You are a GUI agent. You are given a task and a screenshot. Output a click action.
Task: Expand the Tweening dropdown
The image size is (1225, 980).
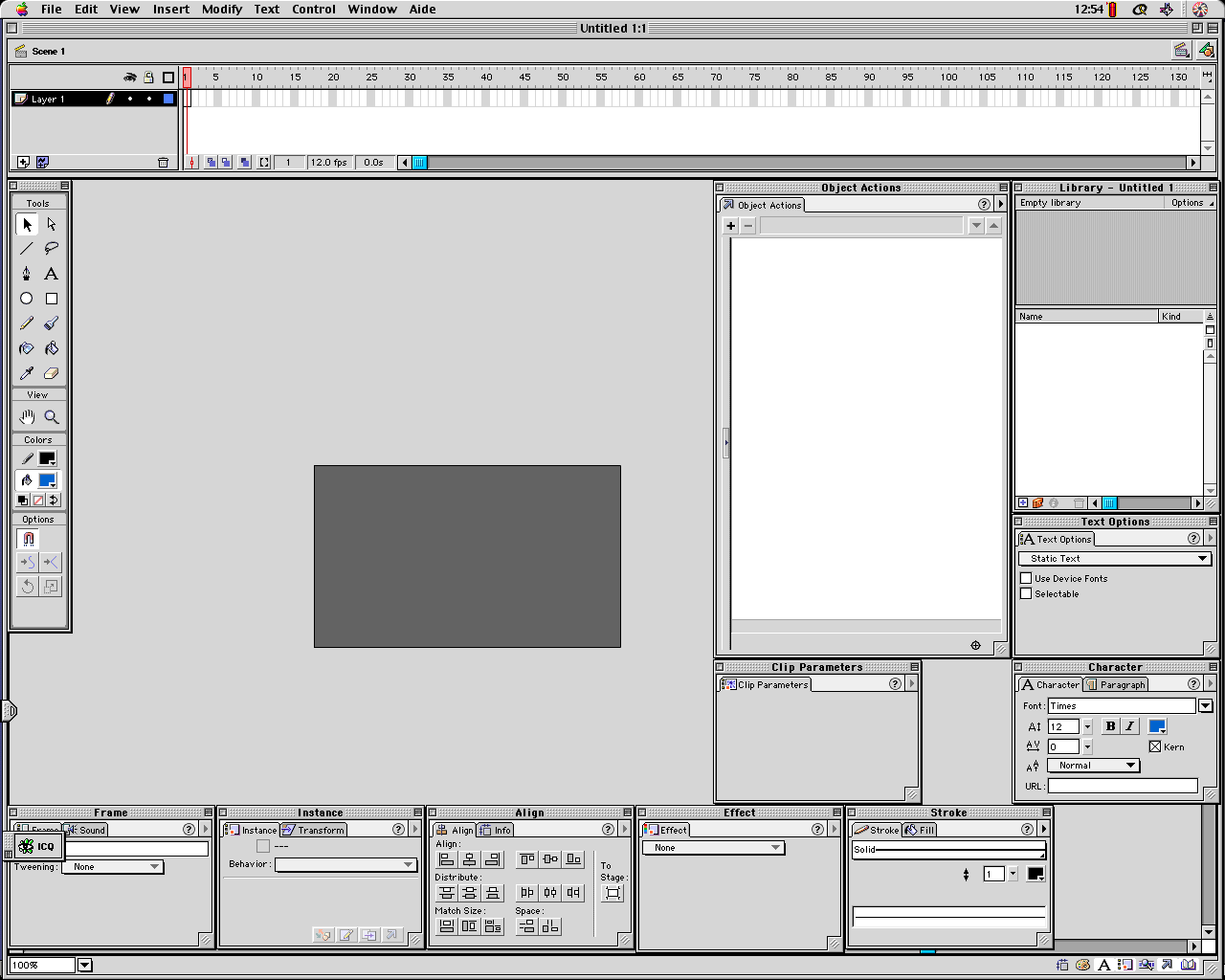pyautogui.click(x=113, y=867)
